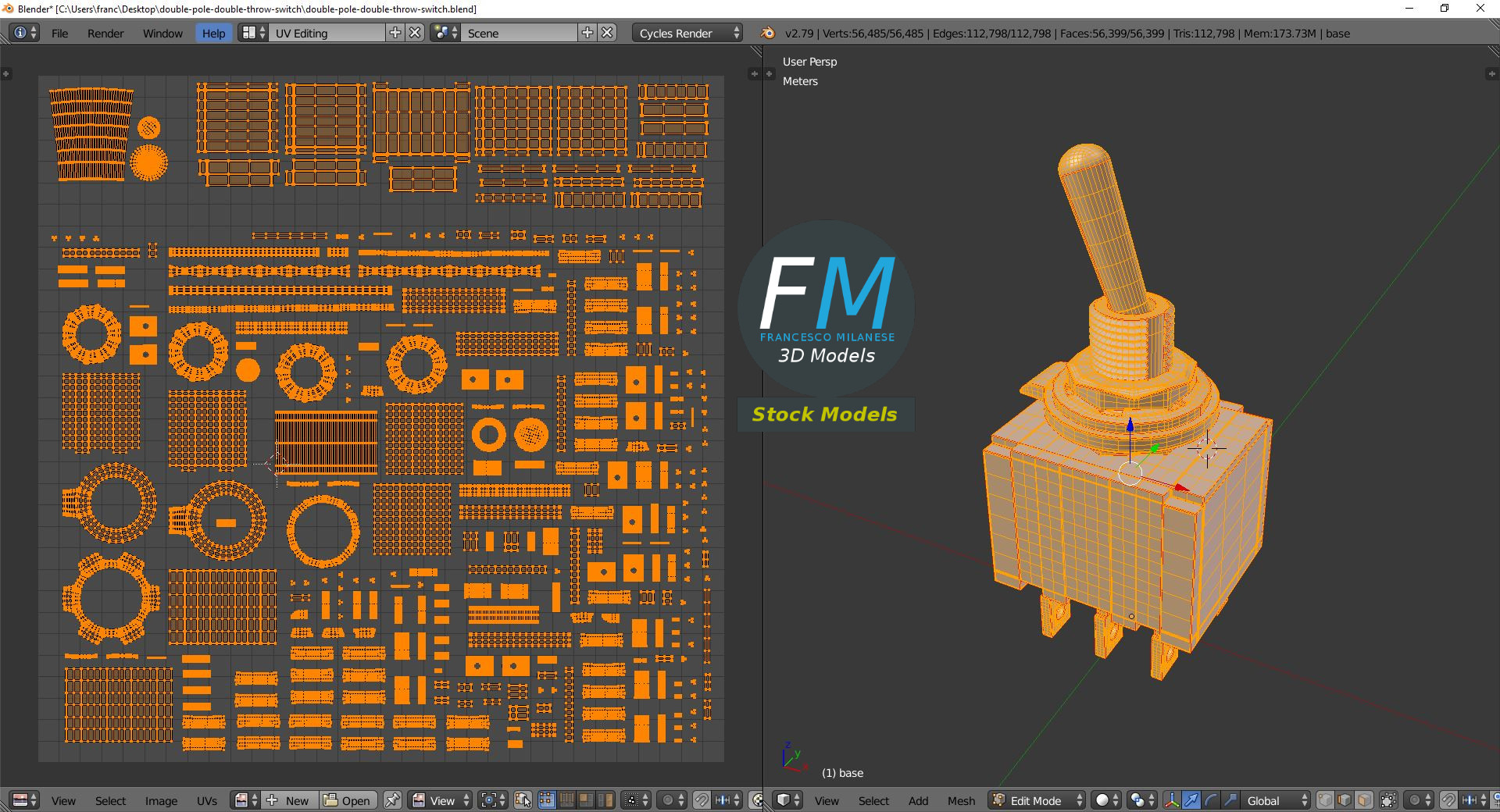
Task: Expand the Global orientation dropdown
Action: (1275, 800)
